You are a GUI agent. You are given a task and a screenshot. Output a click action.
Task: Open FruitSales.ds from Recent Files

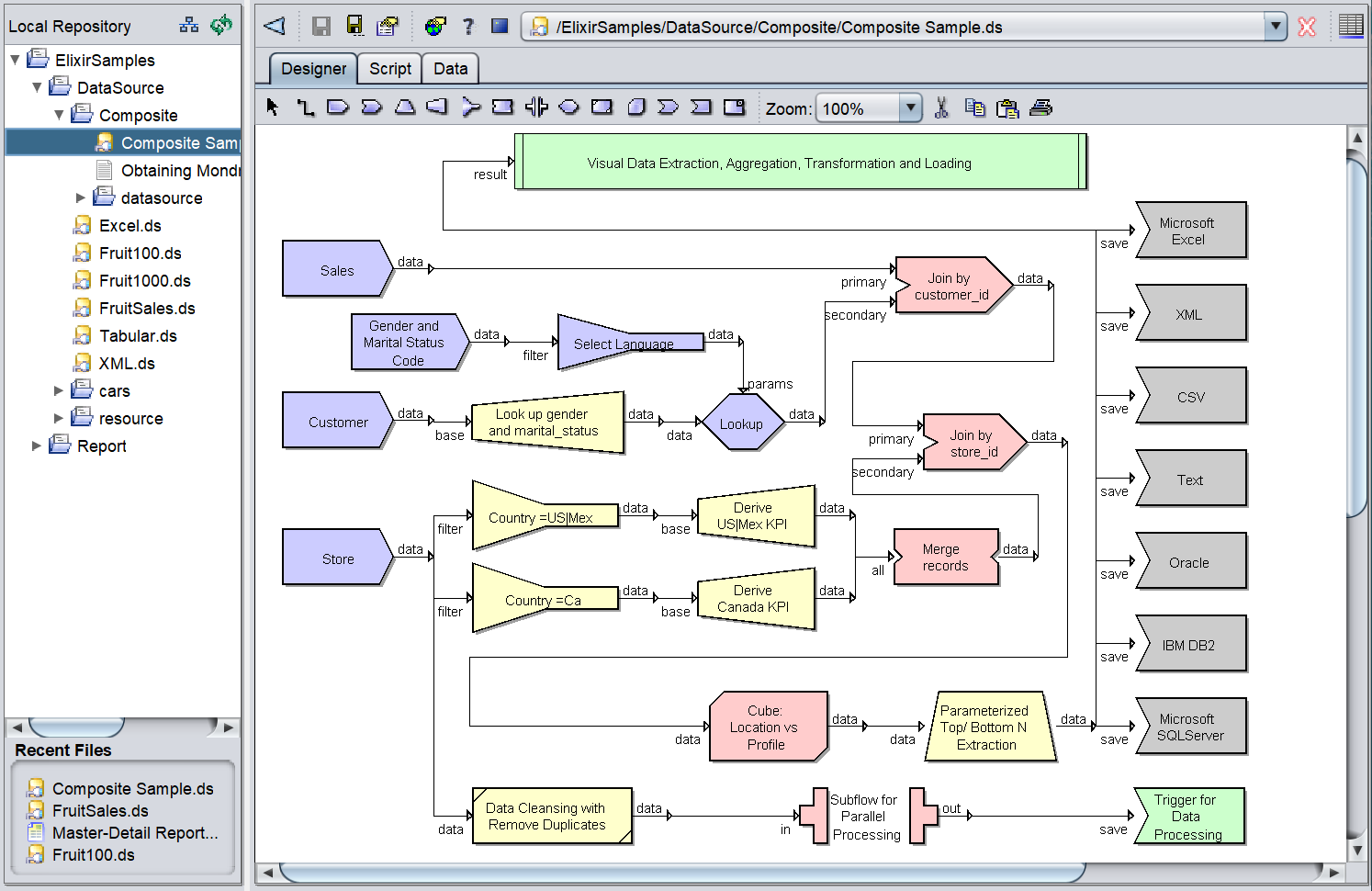pos(100,811)
